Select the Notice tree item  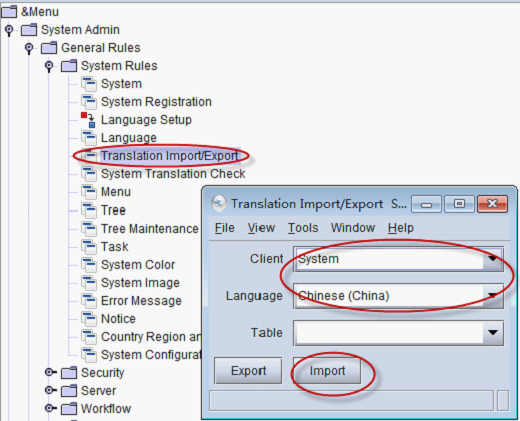point(118,319)
